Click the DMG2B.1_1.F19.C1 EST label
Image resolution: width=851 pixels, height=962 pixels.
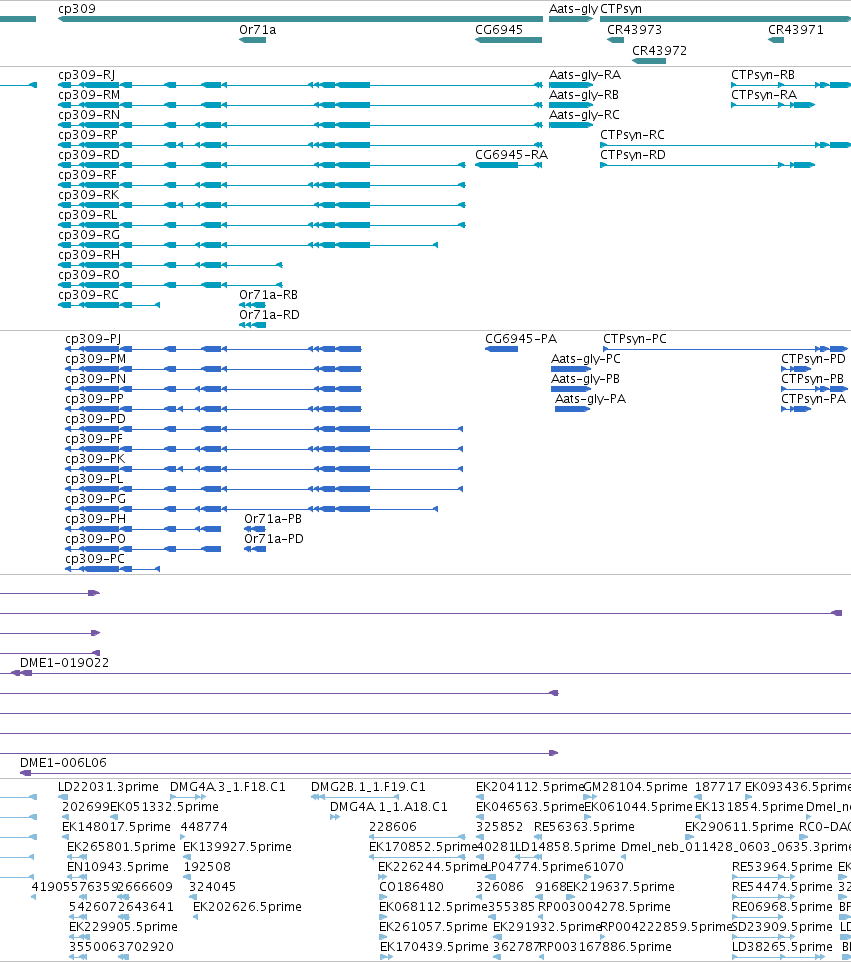coord(368,787)
